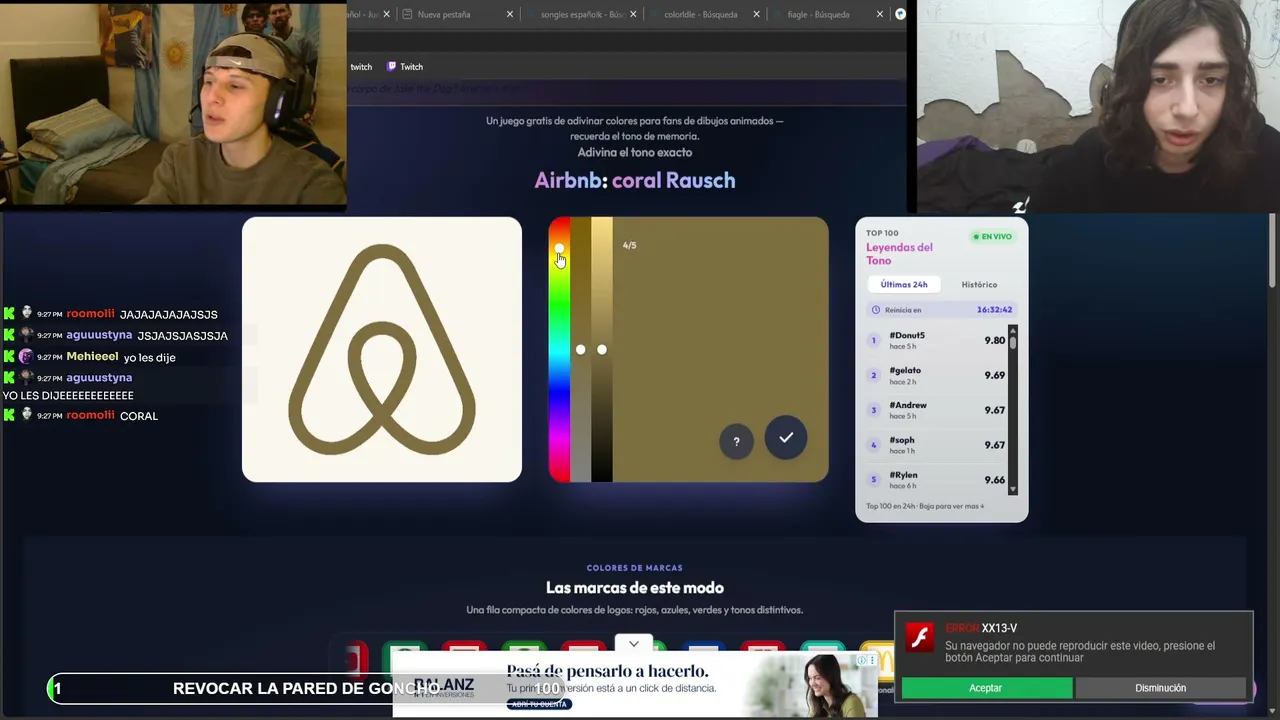Viewport: 1280px width, 720px height.
Task: Click the #gelato leaderboard entry
Action: pyautogui.click(x=937, y=375)
